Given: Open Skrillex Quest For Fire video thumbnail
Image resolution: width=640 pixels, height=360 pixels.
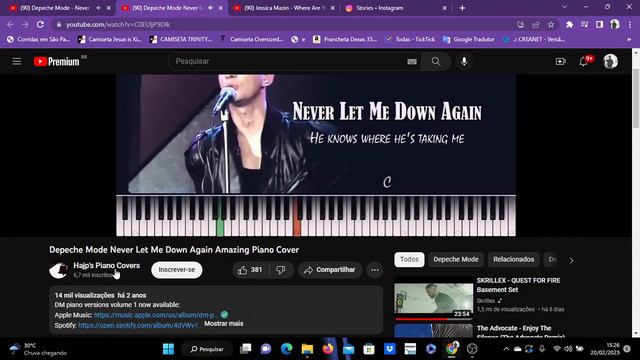Looking at the screenshot, I should [433, 298].
